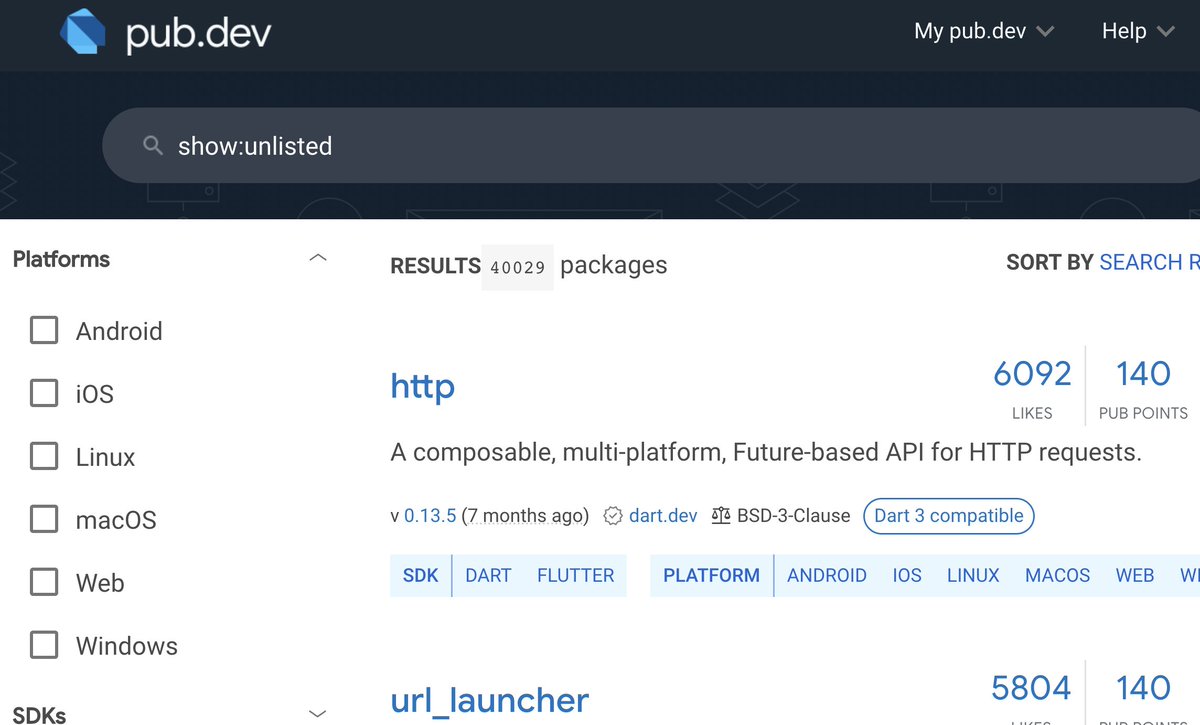Select the LINUX platform tag
The image size is (1200, 725).
(x=973, y=576)
